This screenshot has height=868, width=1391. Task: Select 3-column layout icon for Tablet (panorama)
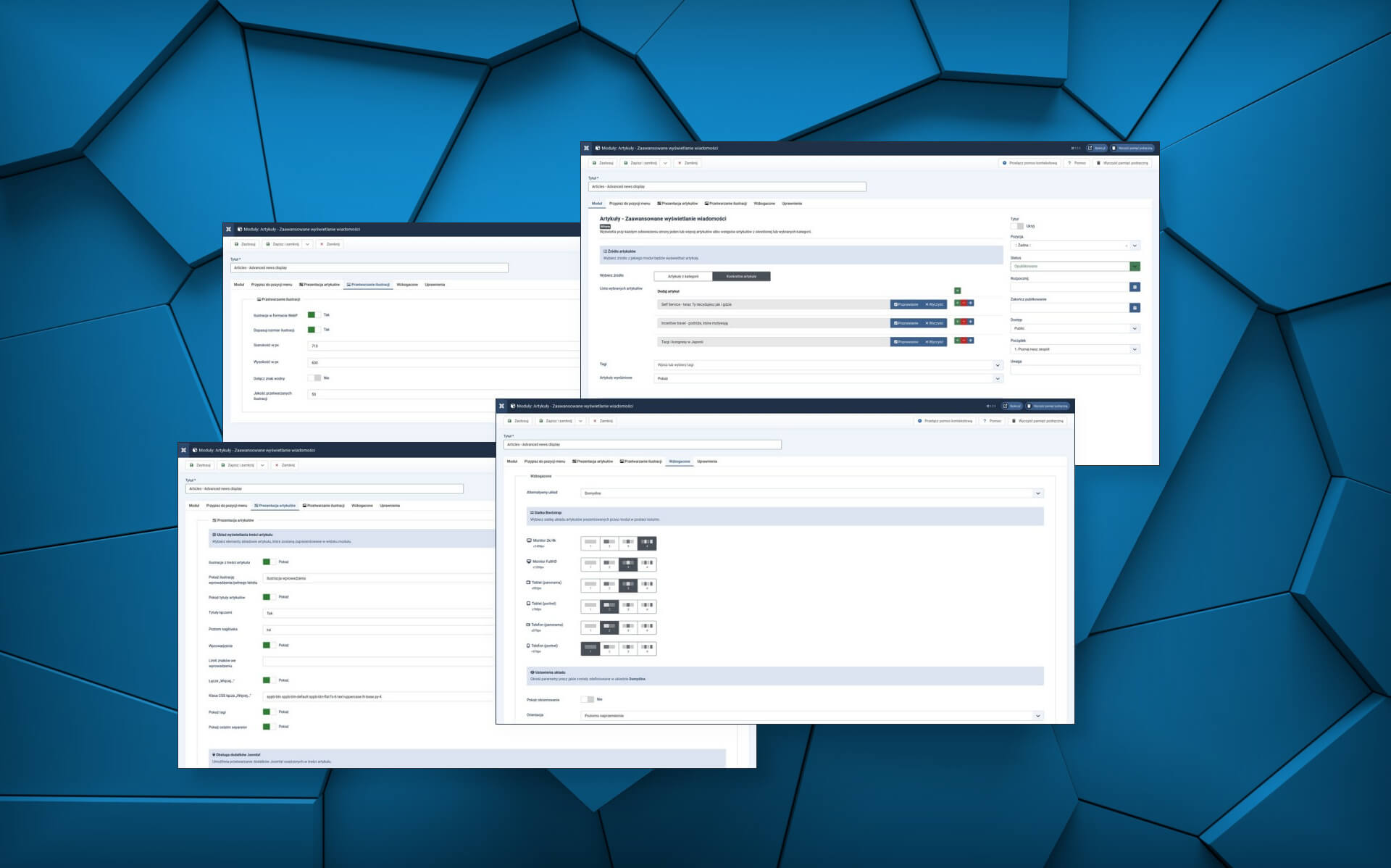(x=628, y=585)
